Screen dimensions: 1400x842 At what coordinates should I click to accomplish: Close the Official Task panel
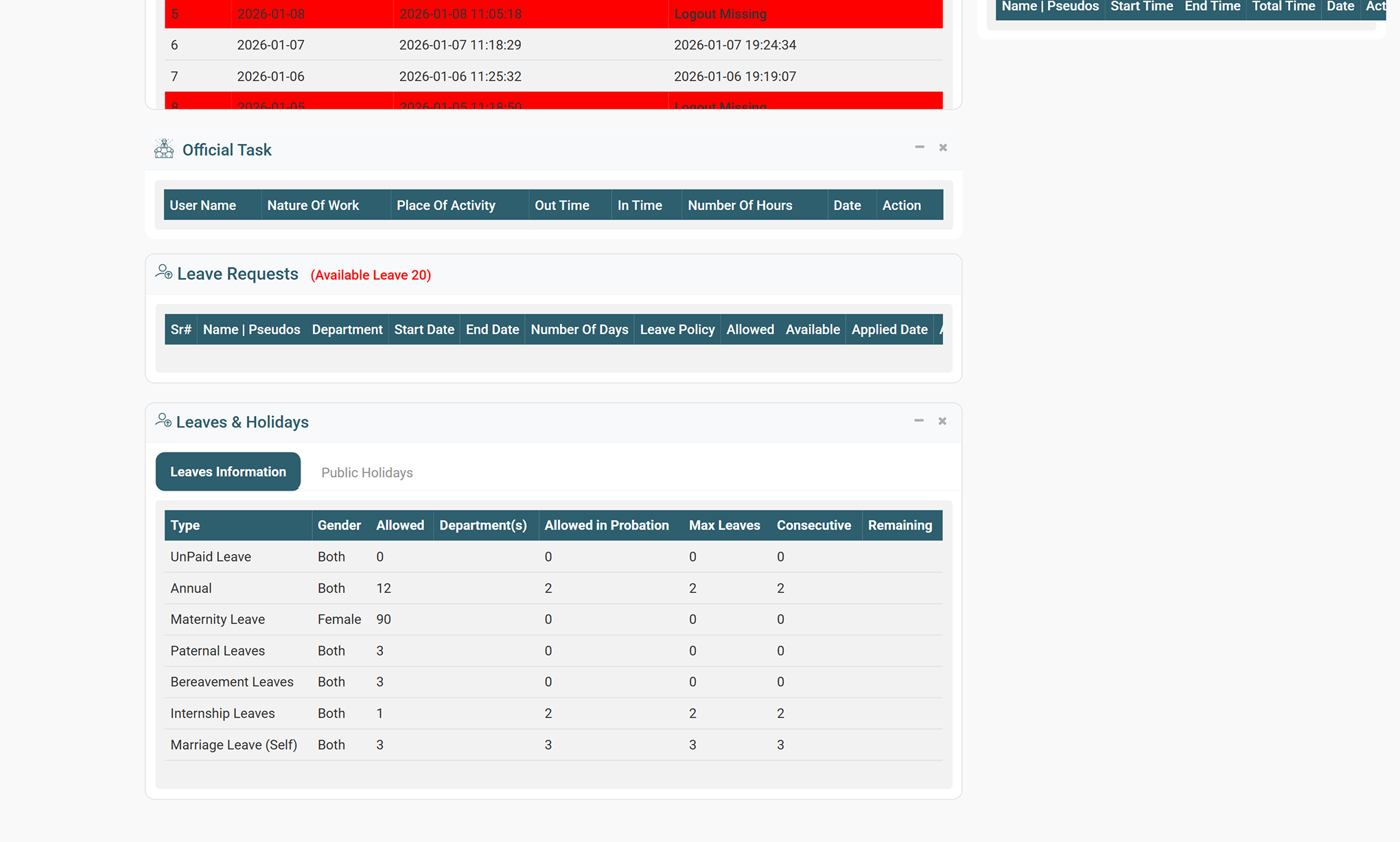coord(943,148)
